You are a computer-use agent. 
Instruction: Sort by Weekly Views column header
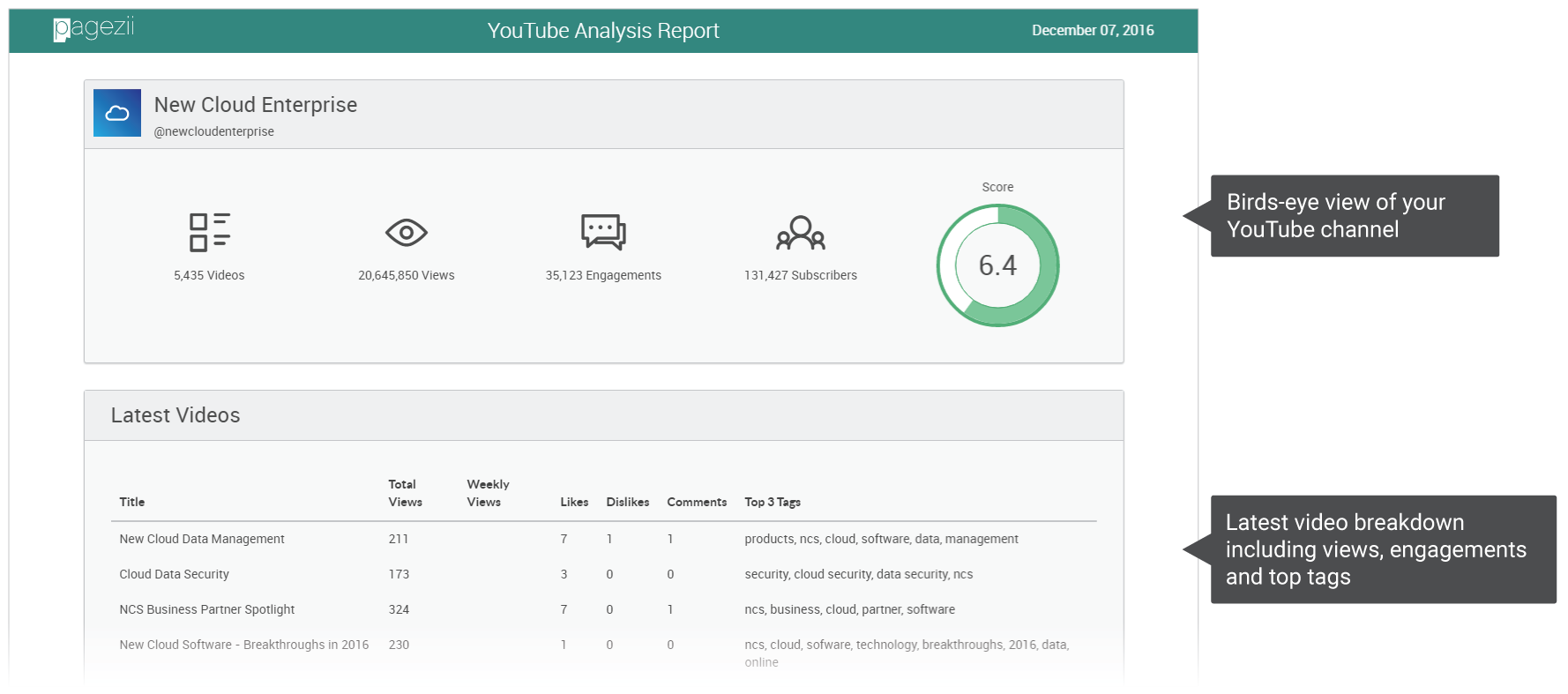coord(488,493)
